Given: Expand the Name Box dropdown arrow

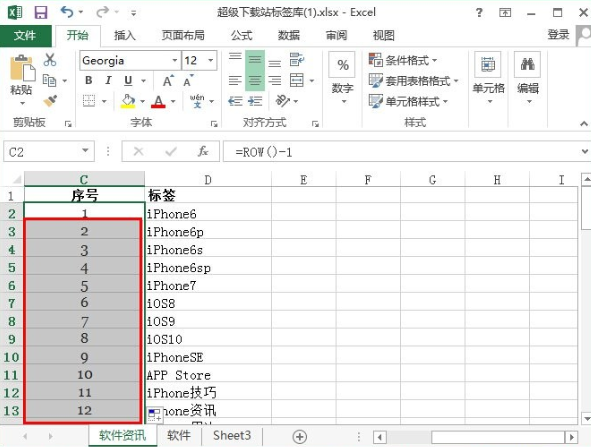Looking at the screenshot, I should click(x=86, y=151).
